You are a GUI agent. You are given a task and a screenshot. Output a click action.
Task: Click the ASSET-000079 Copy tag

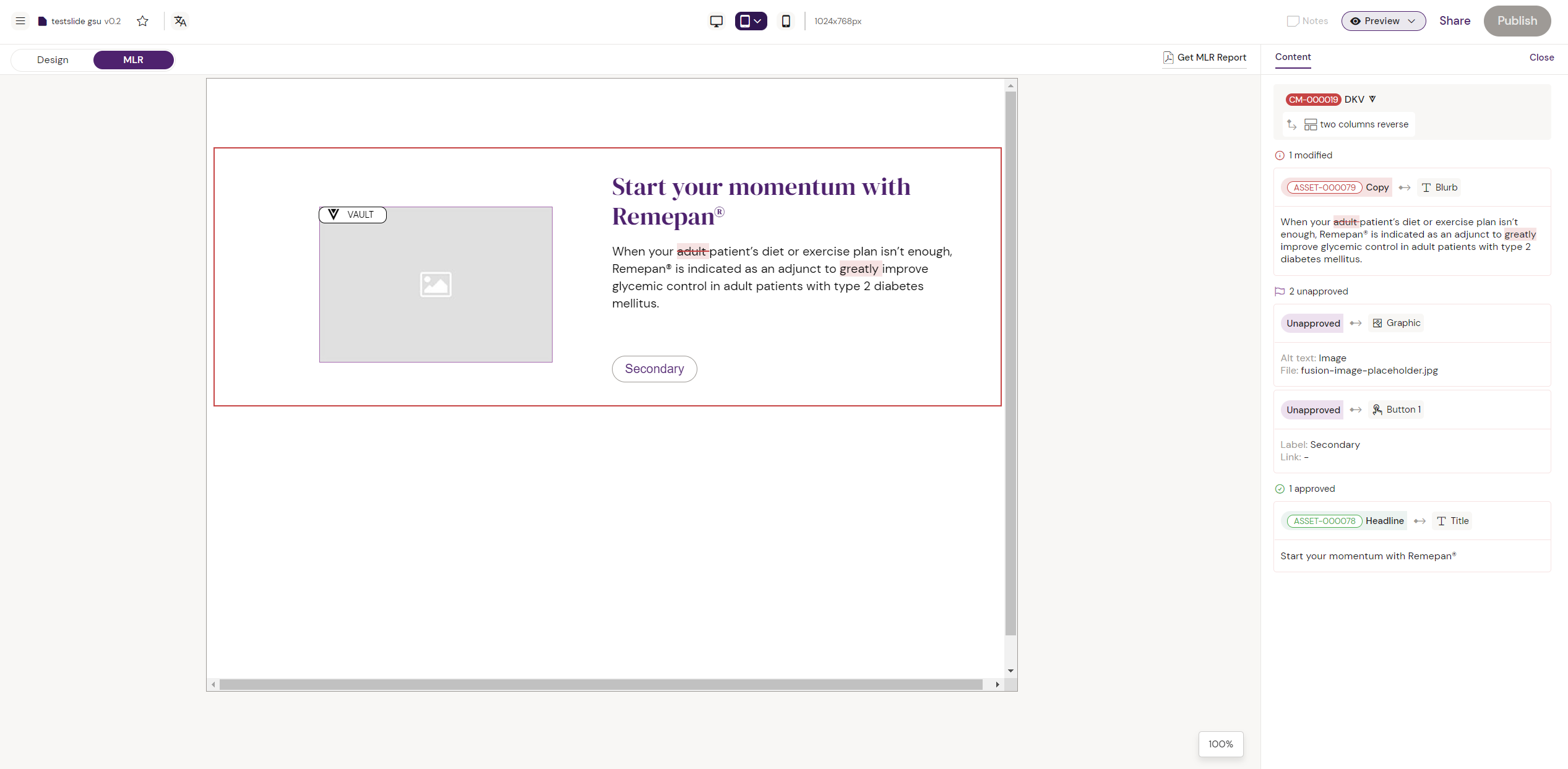(x=1336, y=187)
